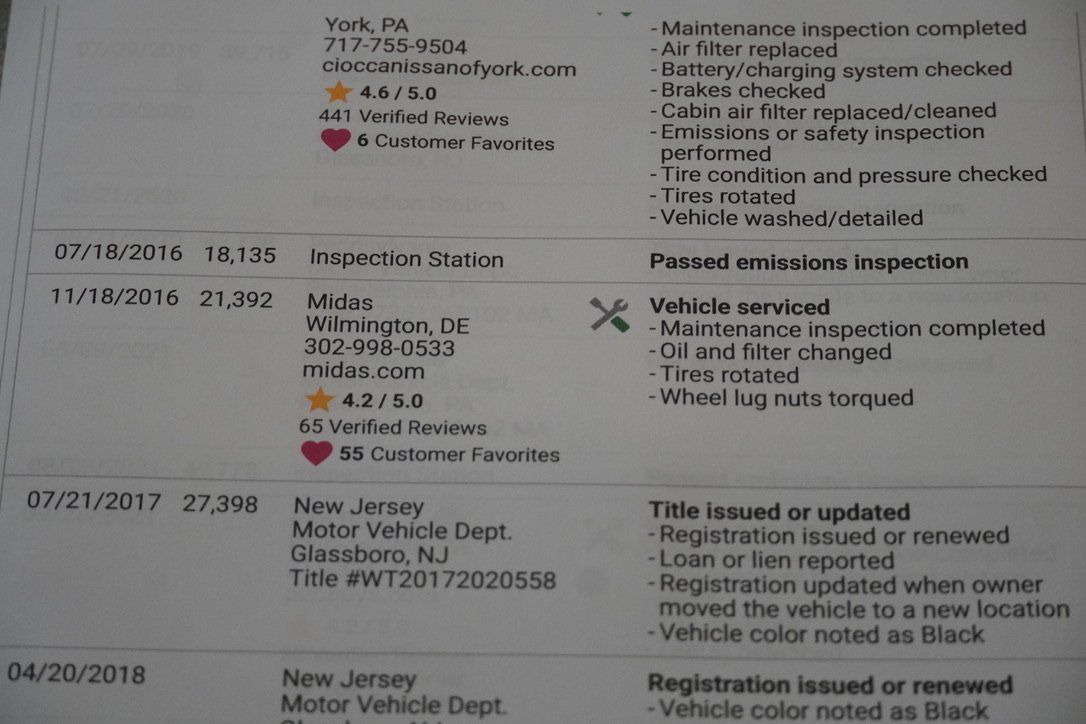Click the Midas phone number 302-998-0533

pyautogui.click(x=380, y=348)
